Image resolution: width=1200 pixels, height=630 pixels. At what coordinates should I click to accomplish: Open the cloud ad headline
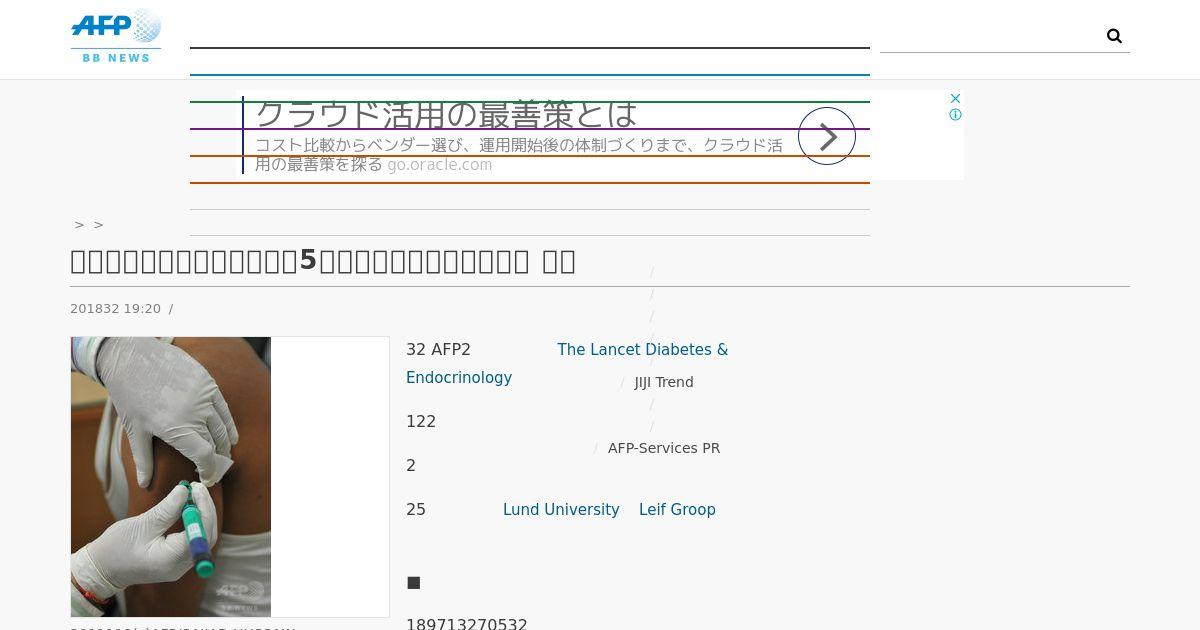tap(446, 114)
